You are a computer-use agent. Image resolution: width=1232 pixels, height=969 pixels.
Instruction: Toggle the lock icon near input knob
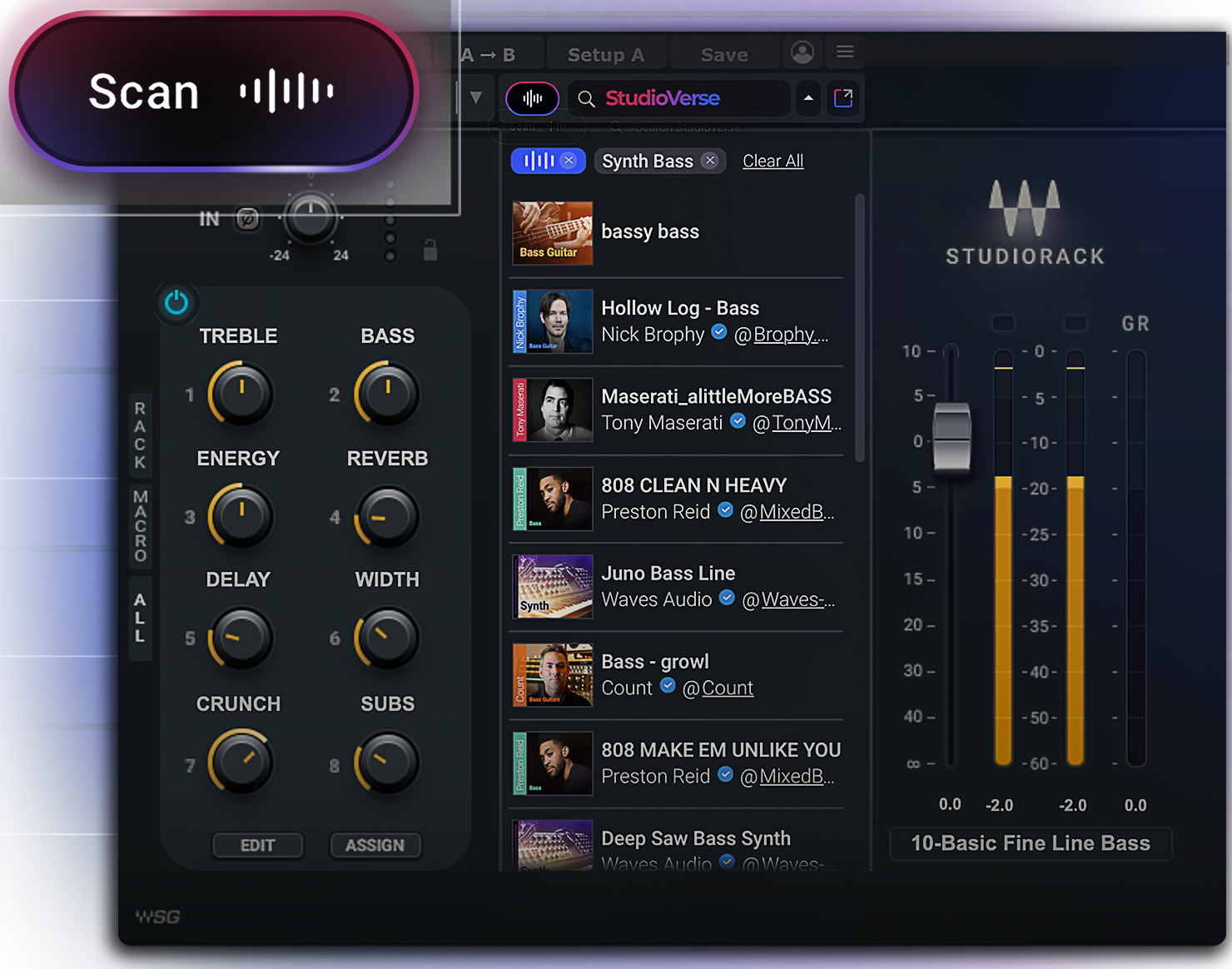[x=430, y=250]
